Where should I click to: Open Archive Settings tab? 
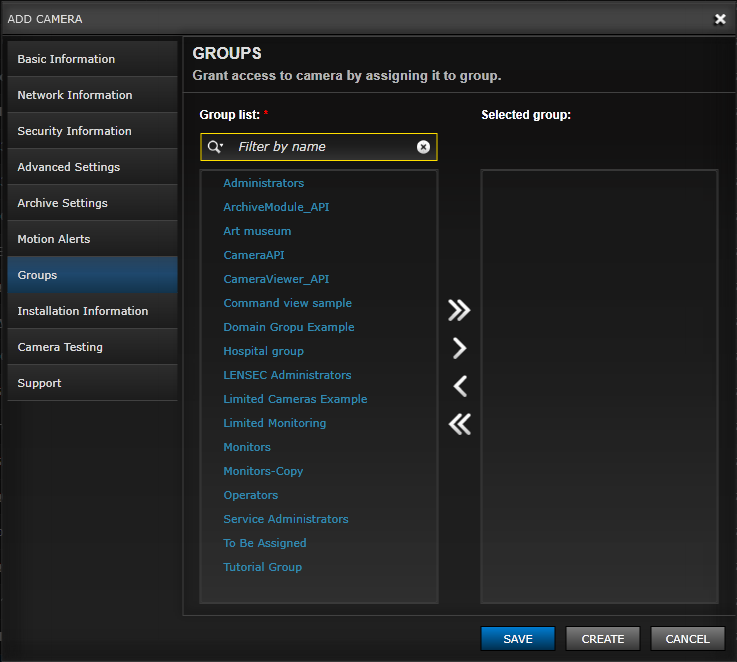click(93, 203)
